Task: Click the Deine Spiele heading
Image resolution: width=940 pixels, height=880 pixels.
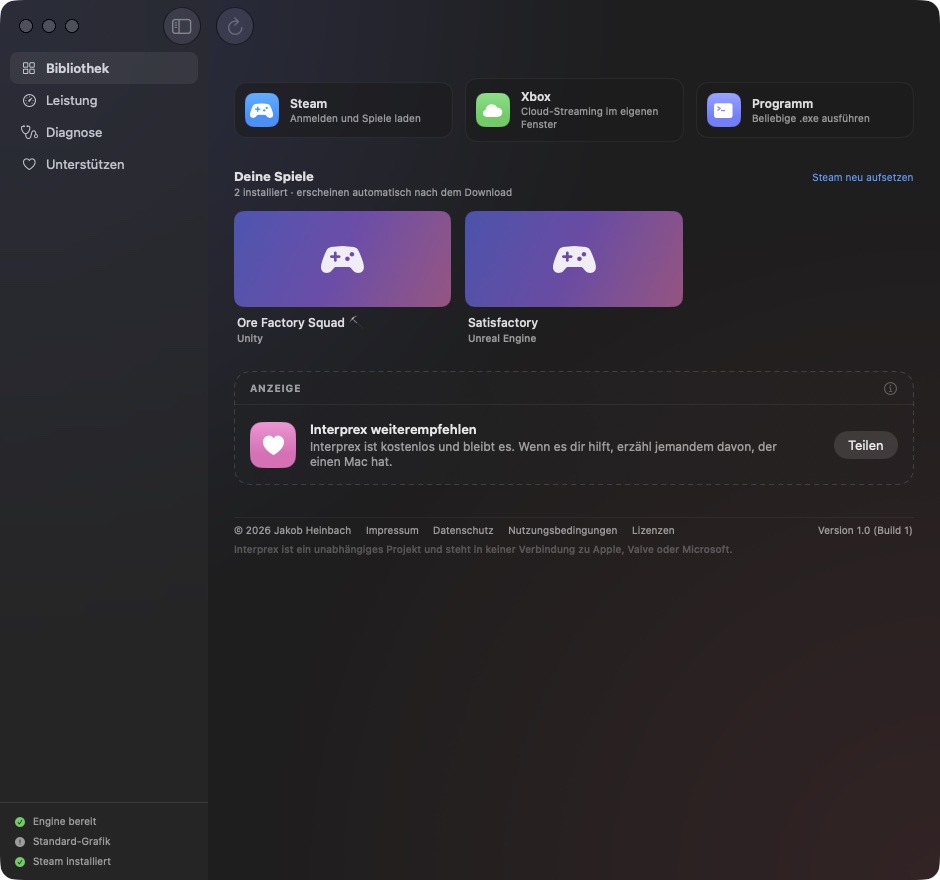Action: [x=274, y=176]
